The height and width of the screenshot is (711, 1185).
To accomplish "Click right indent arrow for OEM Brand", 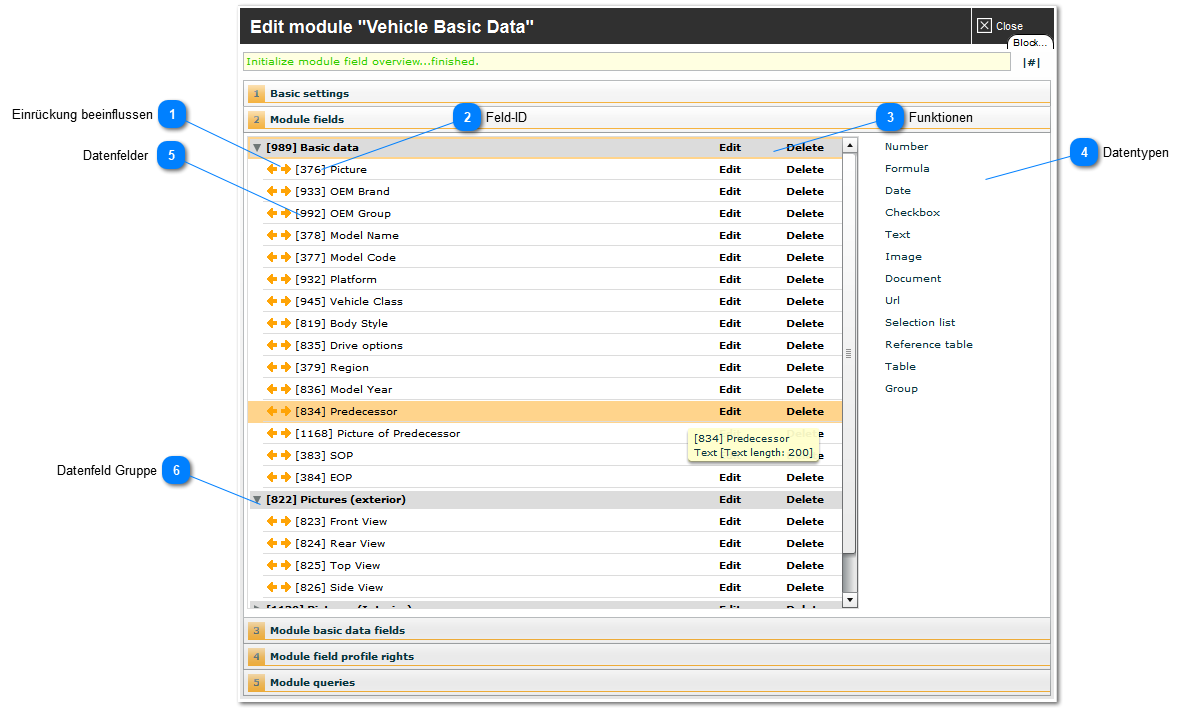I will pos(286,191).
